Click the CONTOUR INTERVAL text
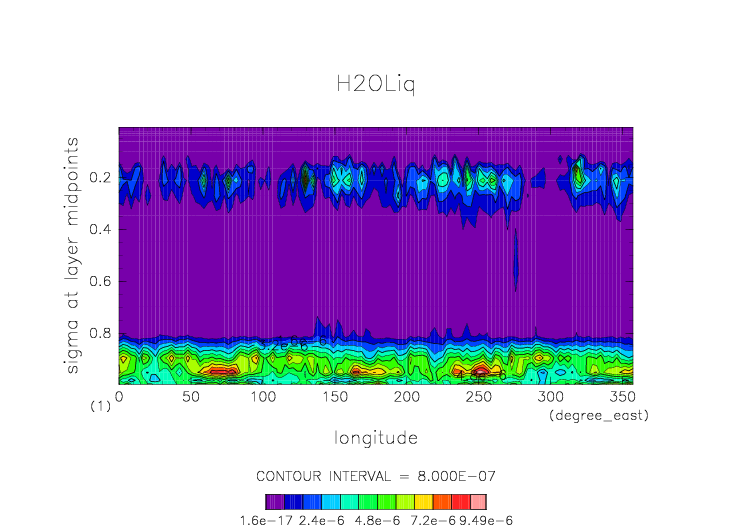The image size is (752, 532). (x=375, y=475)
